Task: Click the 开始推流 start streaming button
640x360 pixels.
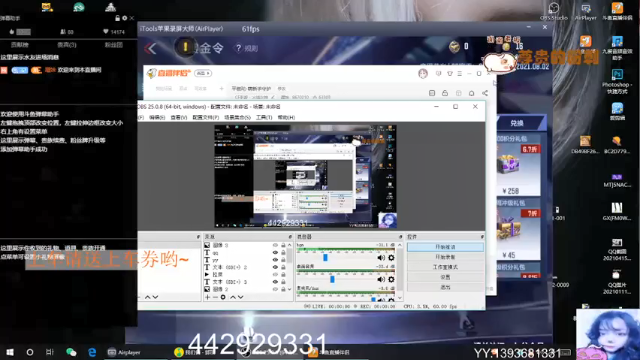Action: coord(445,247)
